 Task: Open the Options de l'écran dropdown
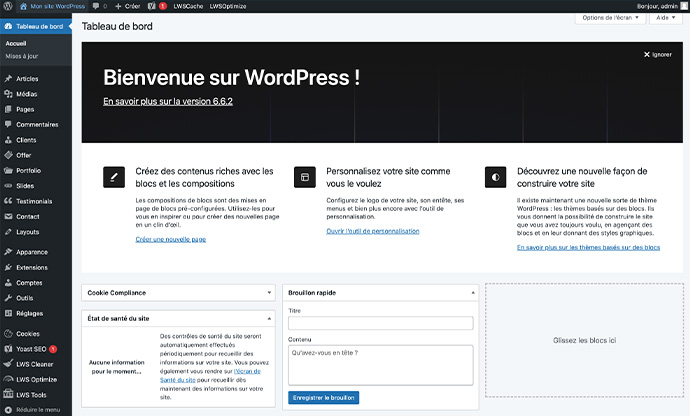pos(610,18)
